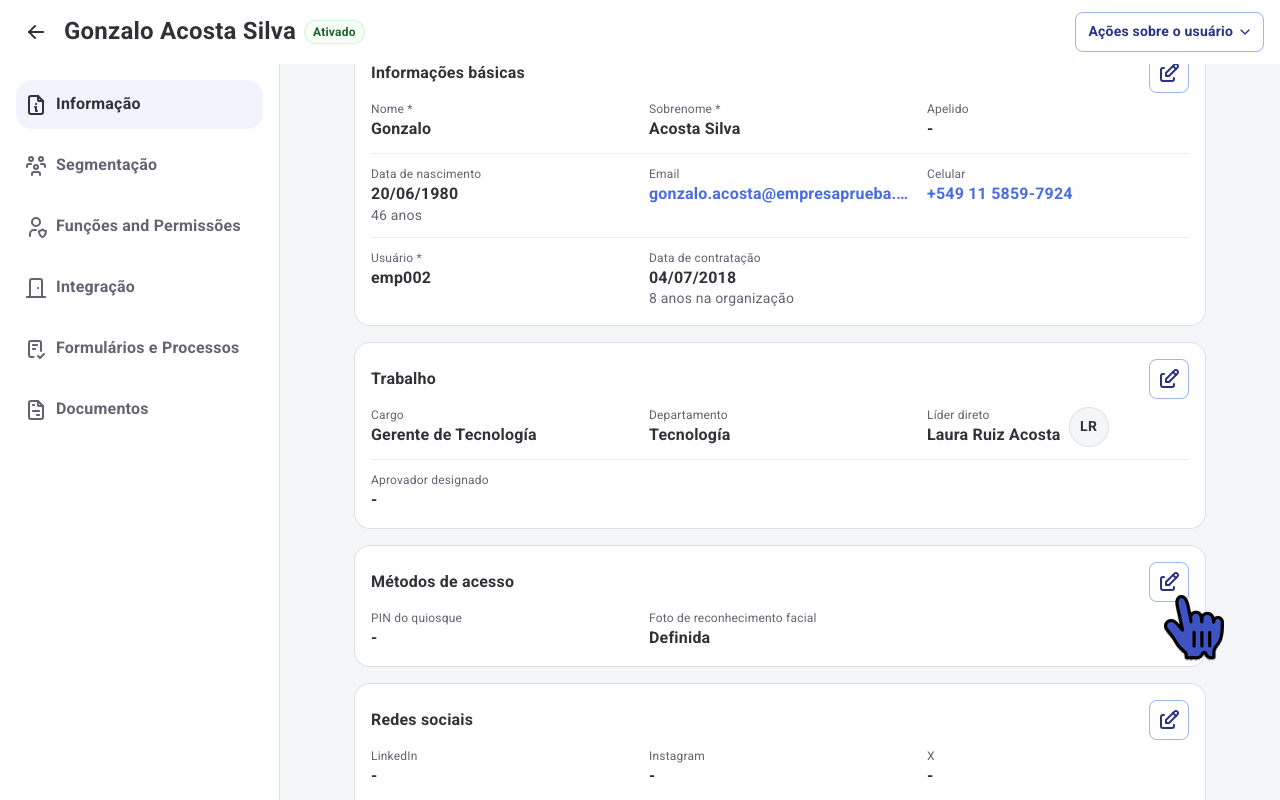This screenshot has height=800, width=1280.
Task: Open Funções and Permissões tab
Action: (139, 226)
